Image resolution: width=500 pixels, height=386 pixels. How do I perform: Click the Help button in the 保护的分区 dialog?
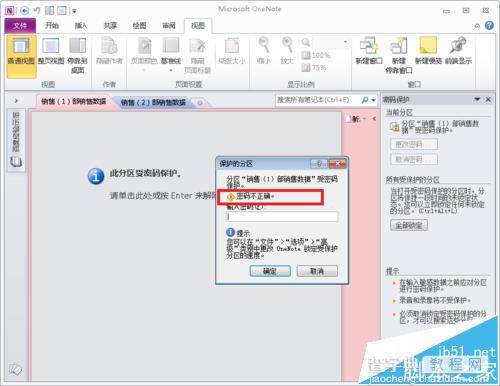(319, 163)
